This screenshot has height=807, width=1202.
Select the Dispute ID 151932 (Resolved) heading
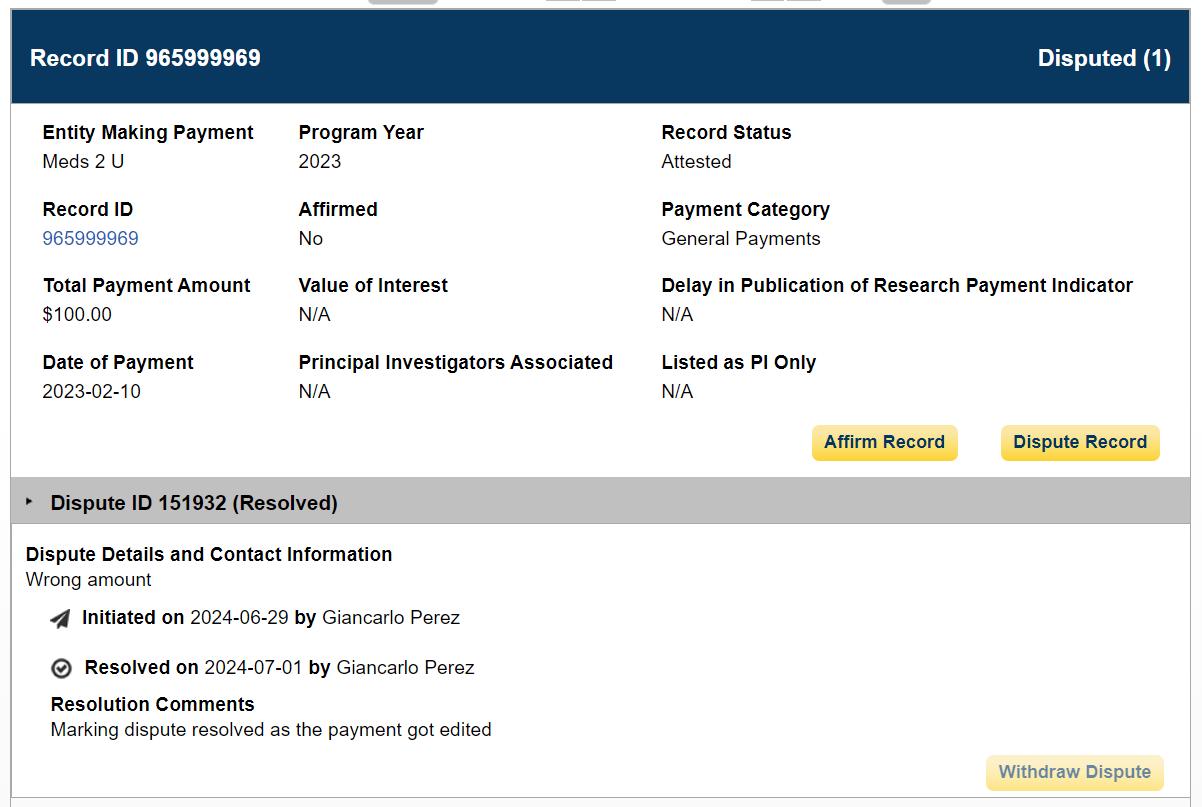pyautogui.click(x=194, y=503)
